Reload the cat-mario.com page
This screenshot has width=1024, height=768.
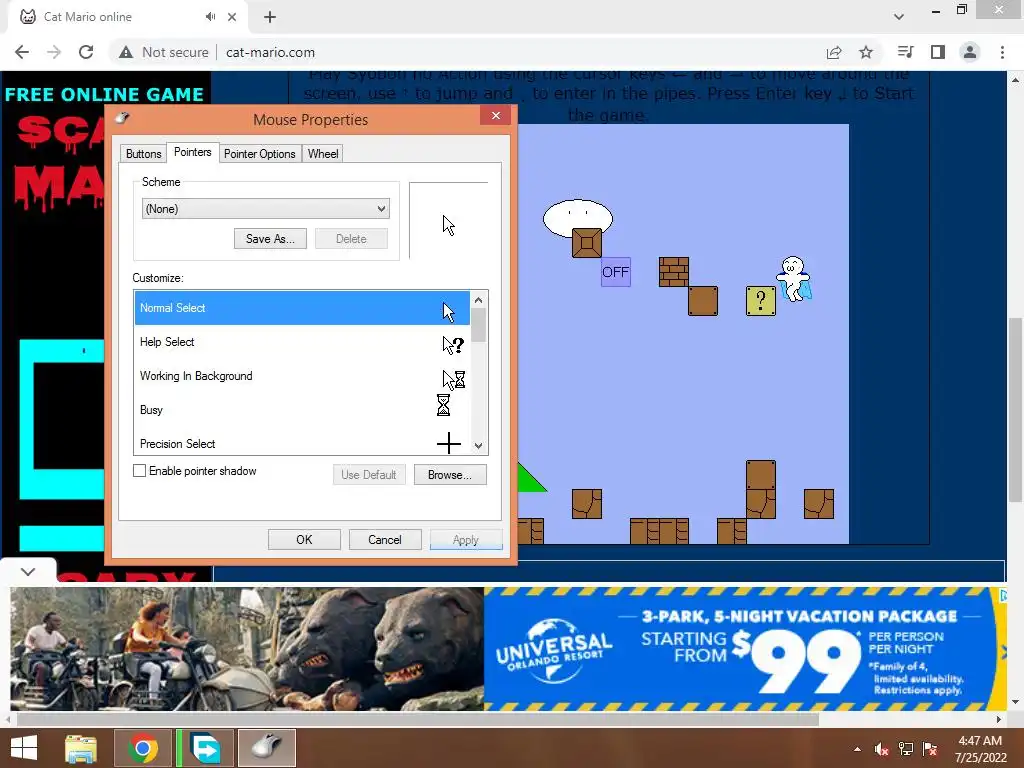(86, 52)
